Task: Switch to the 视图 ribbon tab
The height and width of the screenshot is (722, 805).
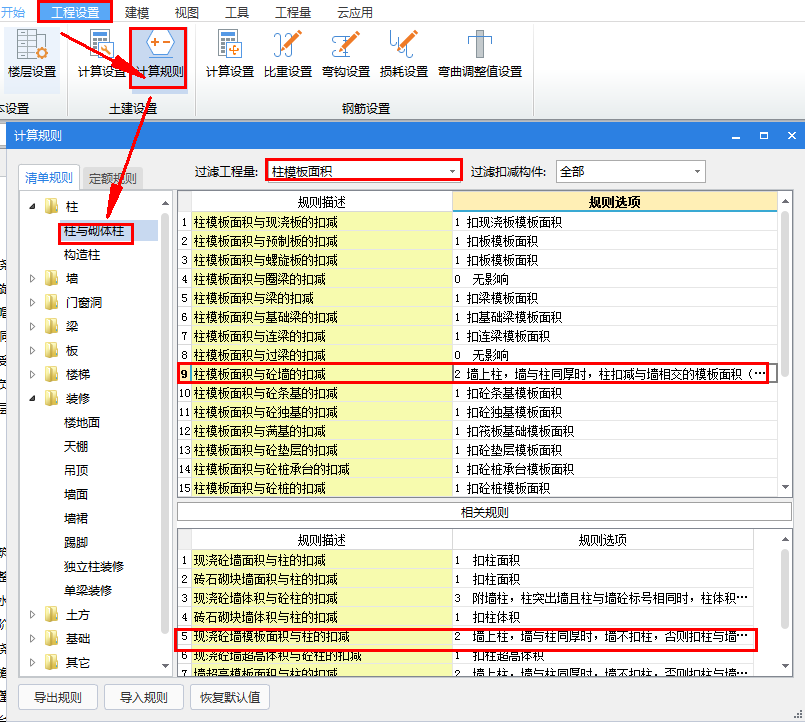Action: 186,12
